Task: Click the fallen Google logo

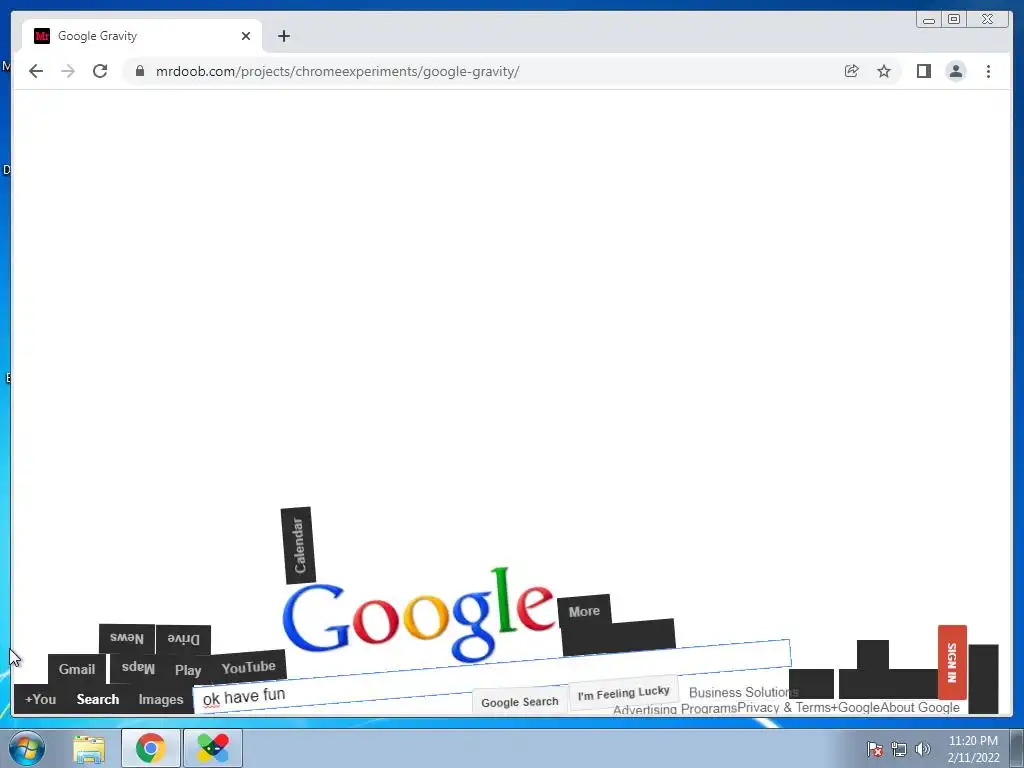Action: click(x=419, y=615)
